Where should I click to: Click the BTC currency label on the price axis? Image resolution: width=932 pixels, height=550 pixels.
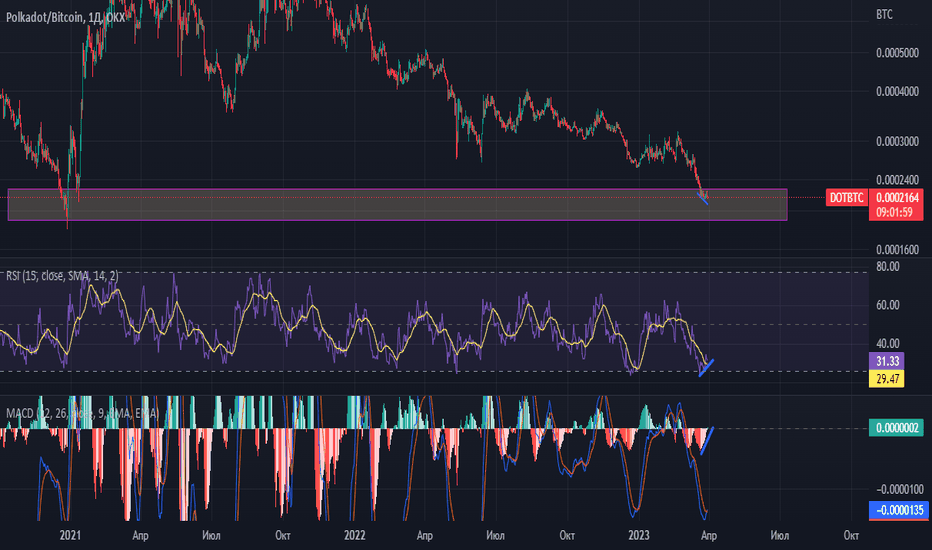coord(884,14)
